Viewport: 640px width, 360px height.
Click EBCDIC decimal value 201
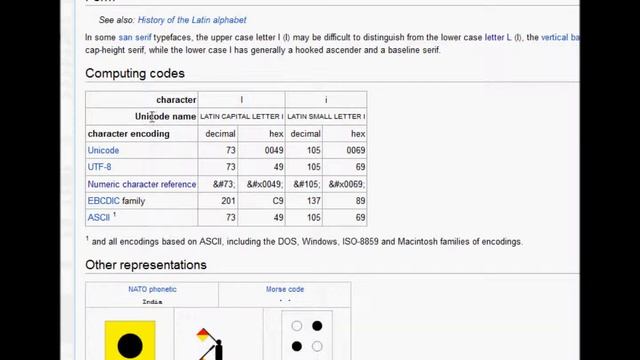coord(218,201)
